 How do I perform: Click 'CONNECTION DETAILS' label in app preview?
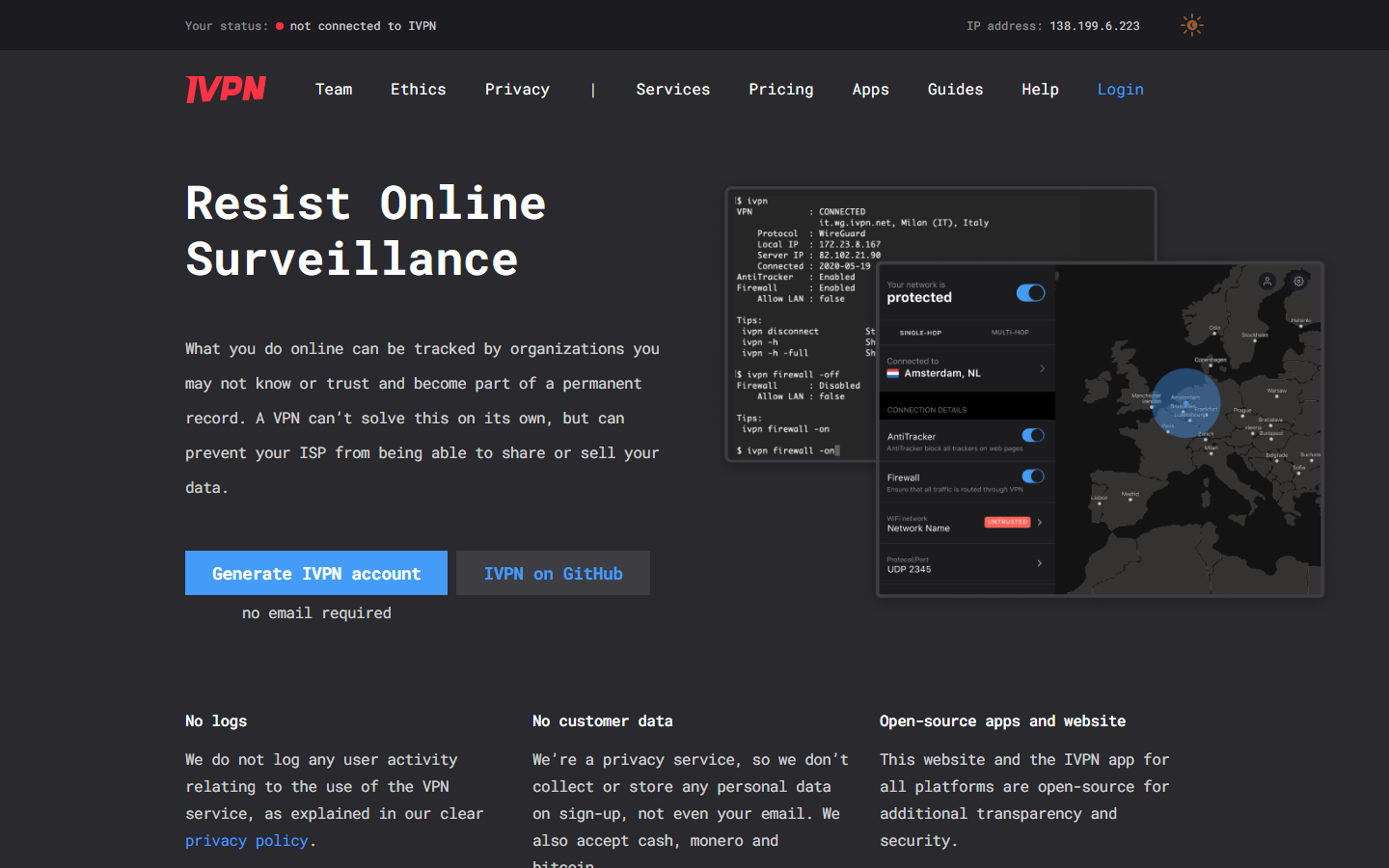coord(927,410)
